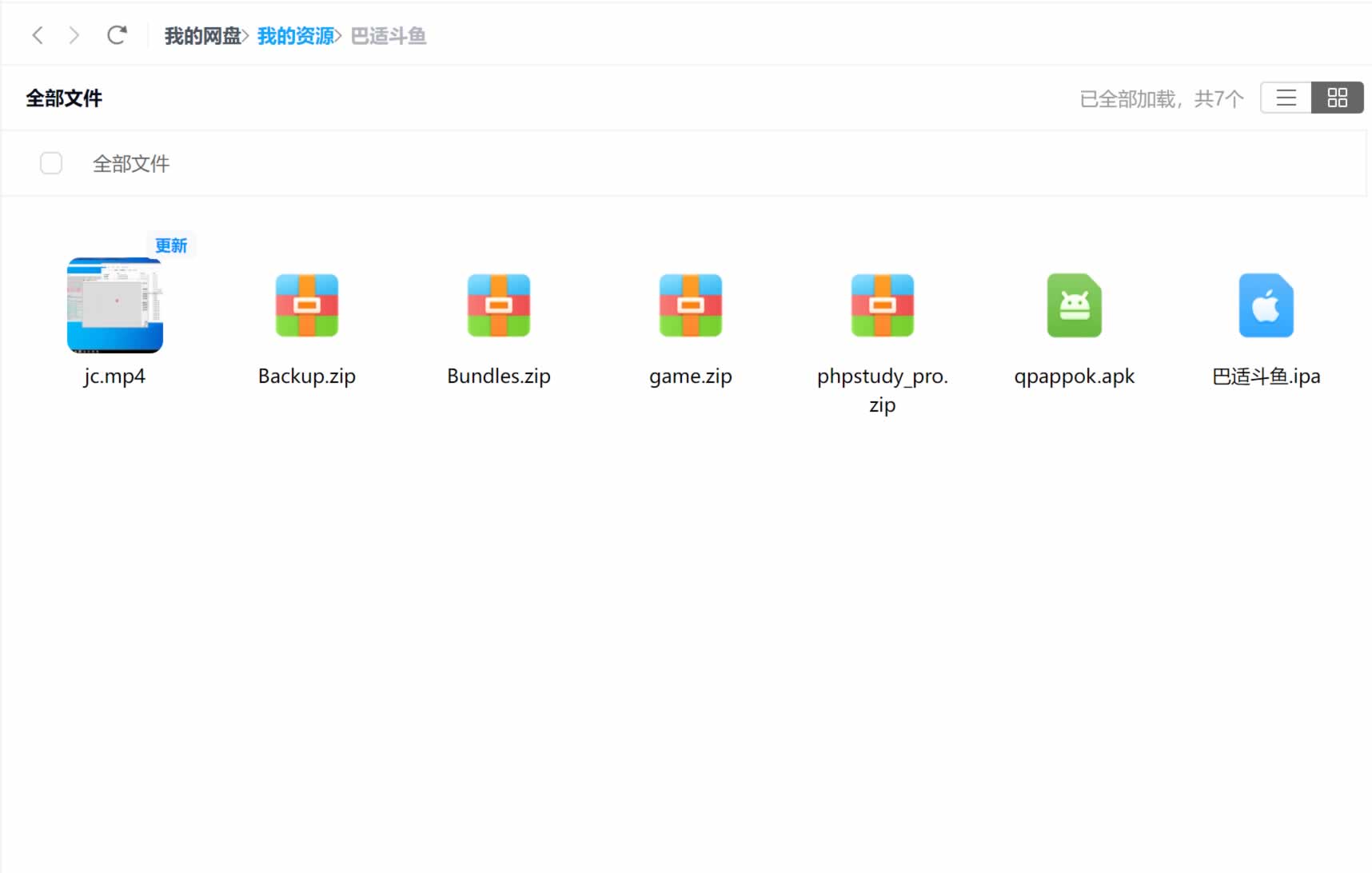Go to 我的资源 breadcrumb folder

tap(295, 36)
